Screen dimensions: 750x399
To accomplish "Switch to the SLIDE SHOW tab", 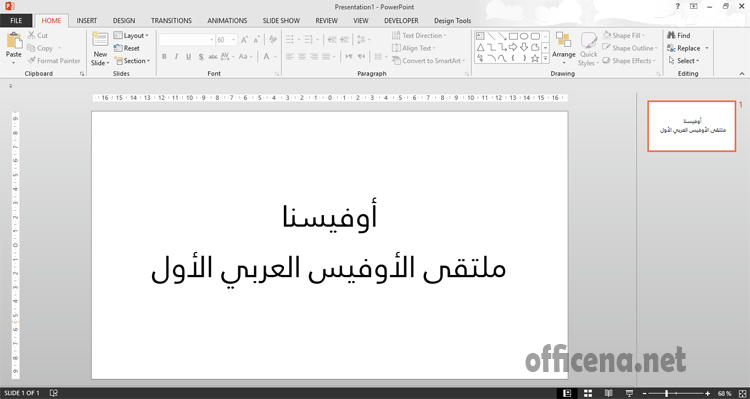I will pos(281,21).
